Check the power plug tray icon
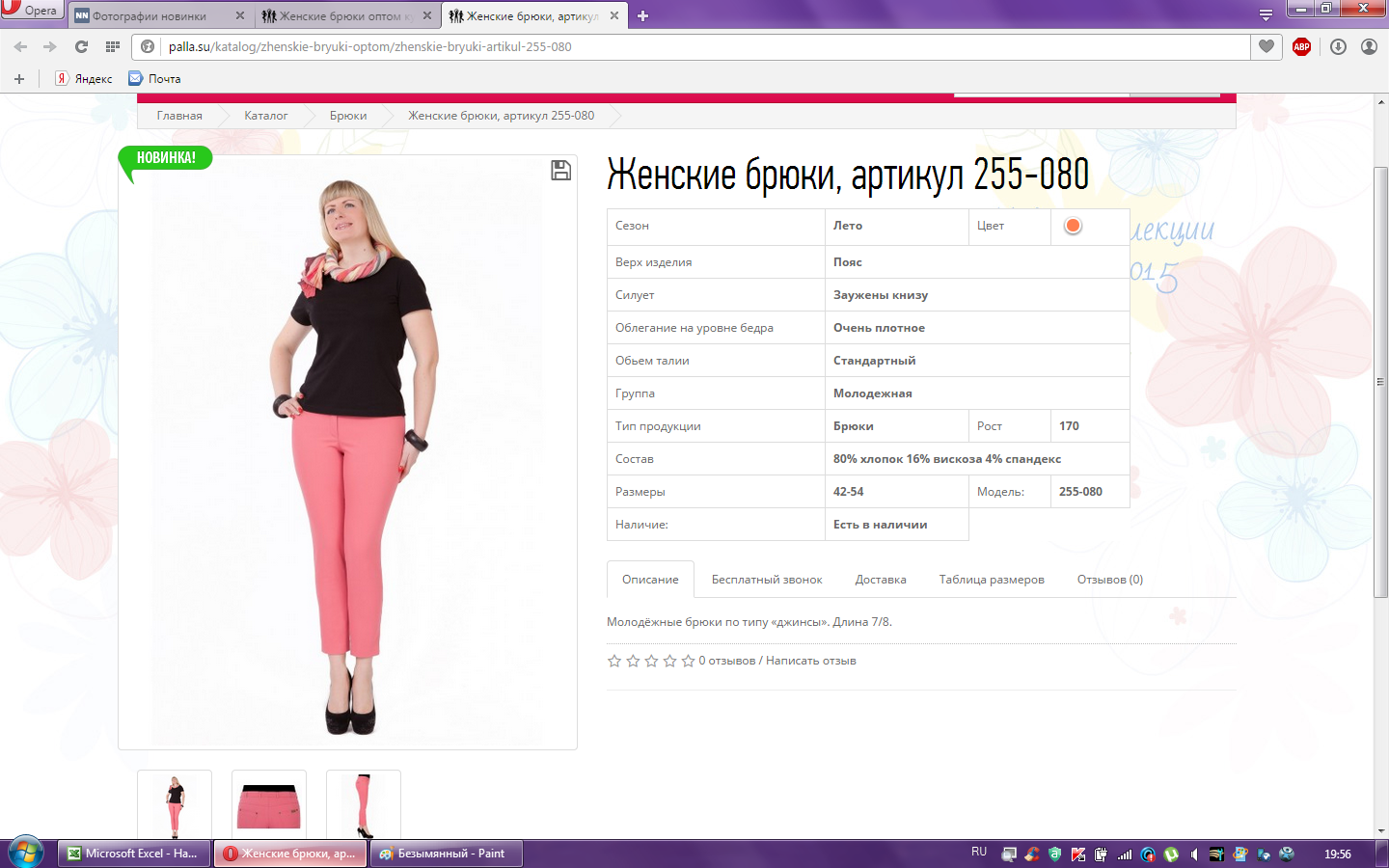This screenshot has height=868, width=1389. (x=1102, y=854)
